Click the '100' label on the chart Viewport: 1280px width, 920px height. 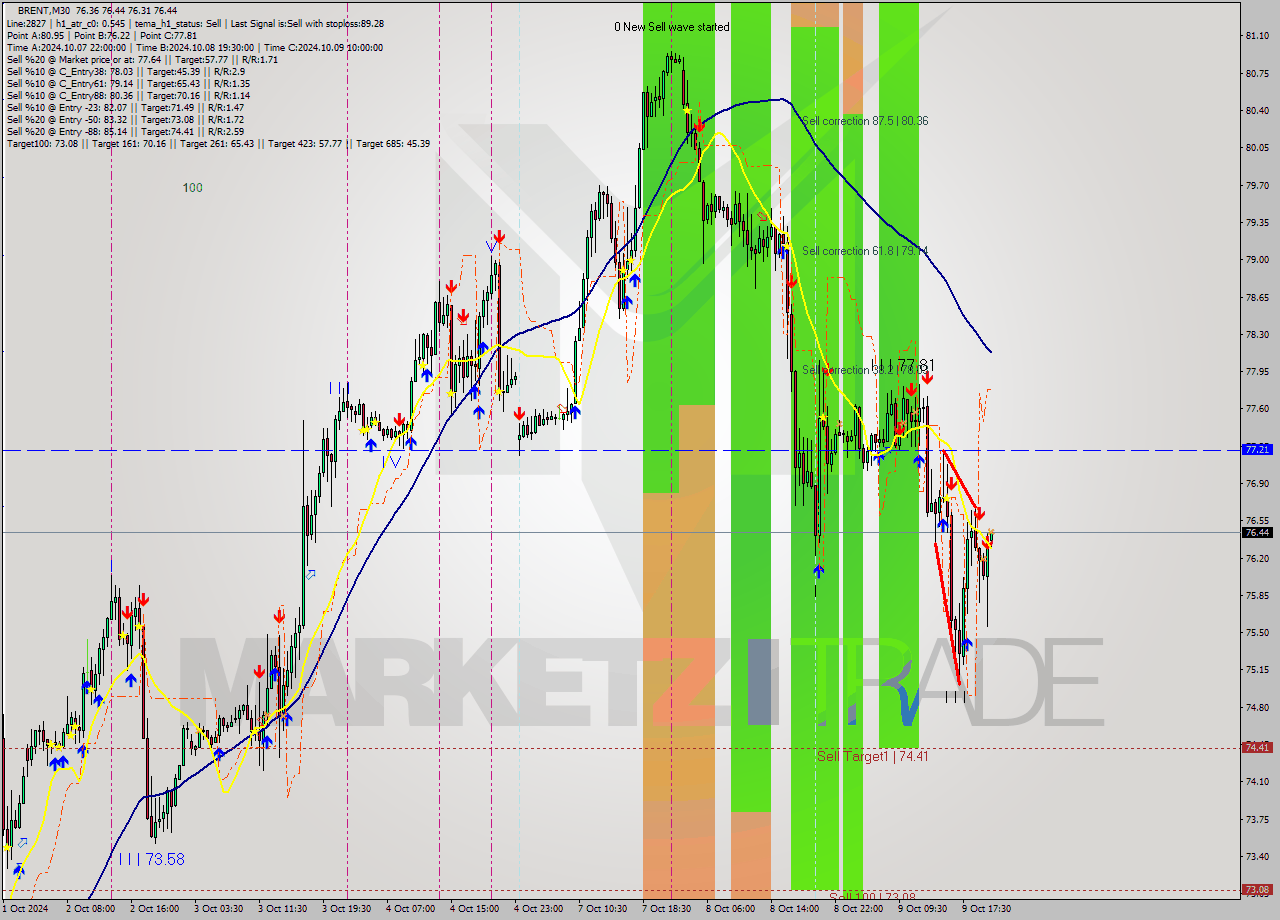(193, 187)
